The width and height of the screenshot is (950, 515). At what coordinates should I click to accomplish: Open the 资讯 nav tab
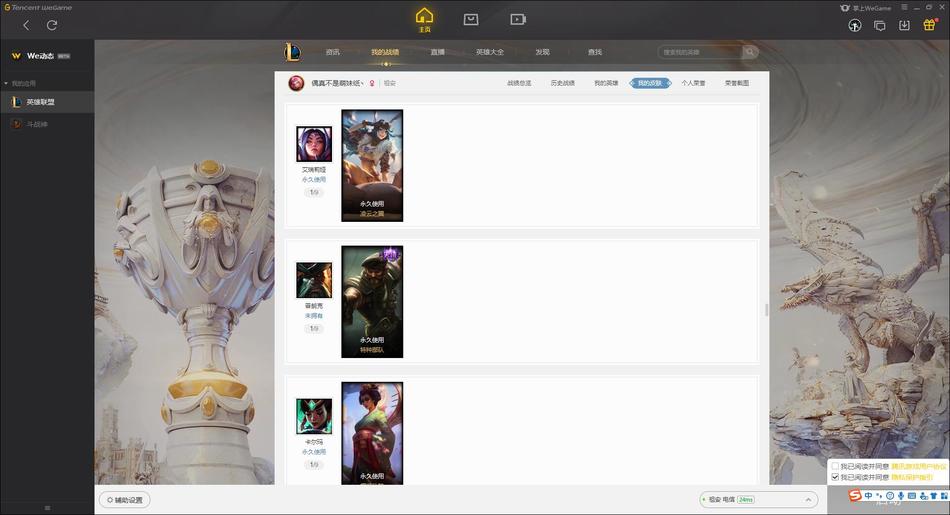point(333,52)
